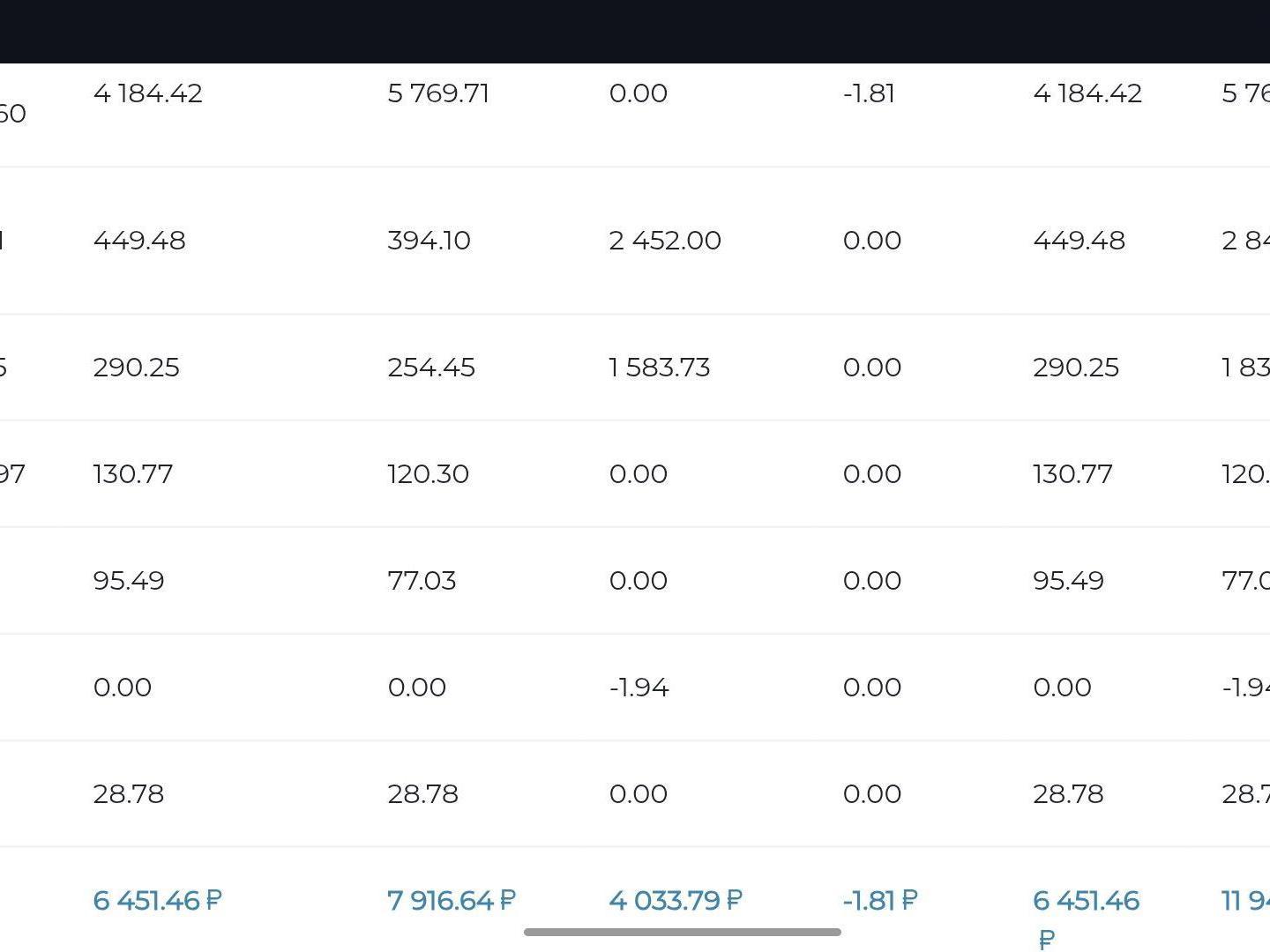
Task: Select the 130.77 cell beside 120.30
Action: tap(132, 474)
